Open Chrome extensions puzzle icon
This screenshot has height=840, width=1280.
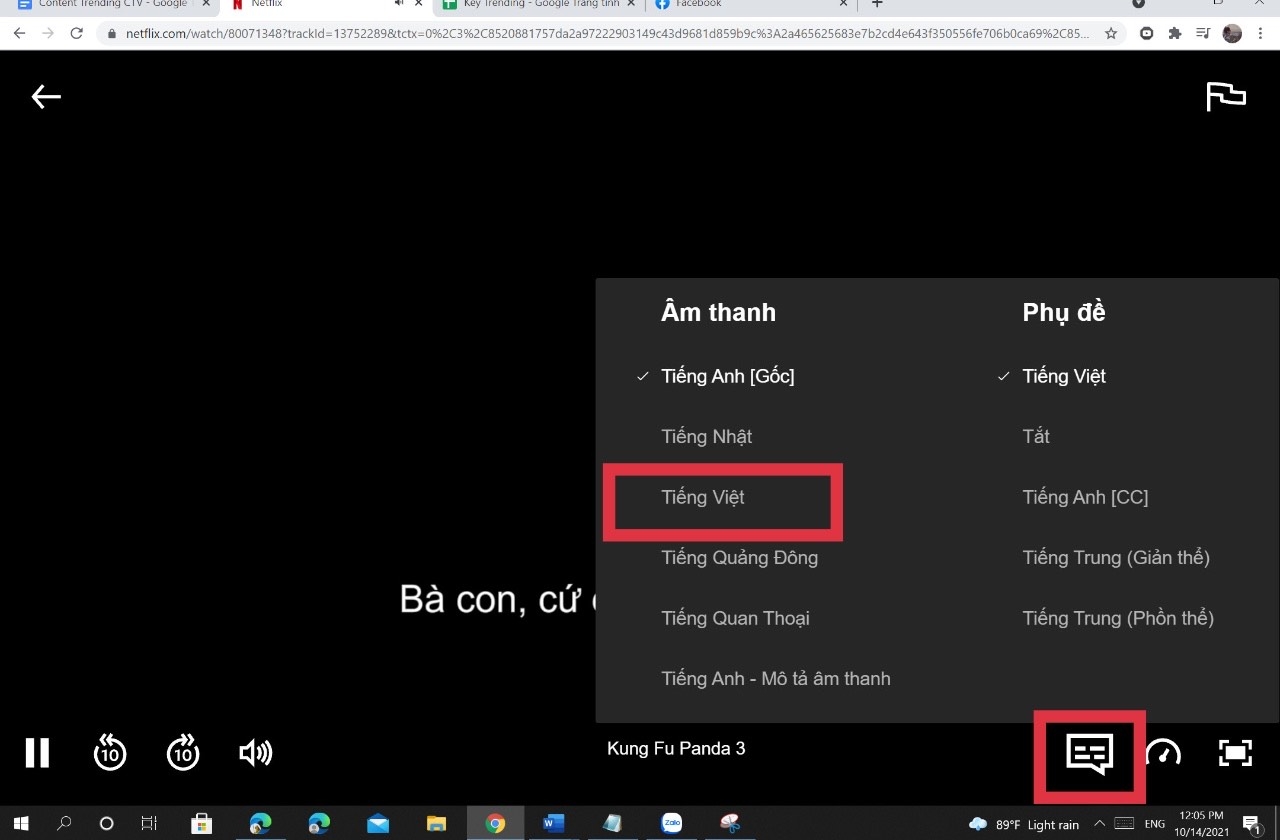pyautogui.click(x=1175, y=33)
